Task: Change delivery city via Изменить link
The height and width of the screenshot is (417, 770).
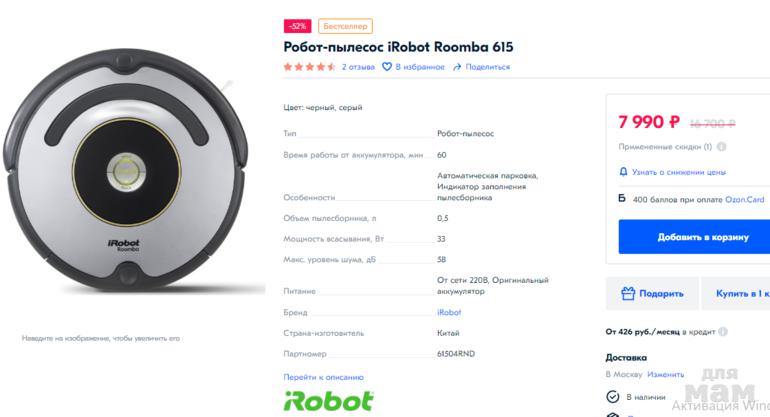Action: pos(665,374)
